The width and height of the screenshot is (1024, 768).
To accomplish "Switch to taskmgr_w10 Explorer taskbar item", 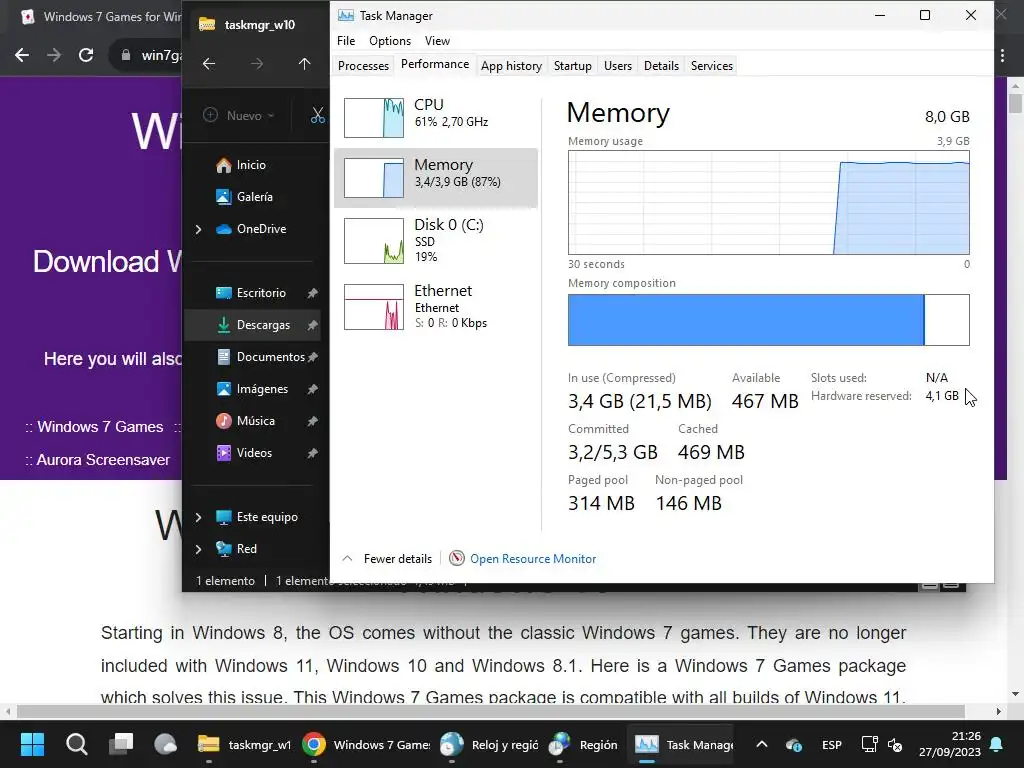I will (x=244, y=744).
